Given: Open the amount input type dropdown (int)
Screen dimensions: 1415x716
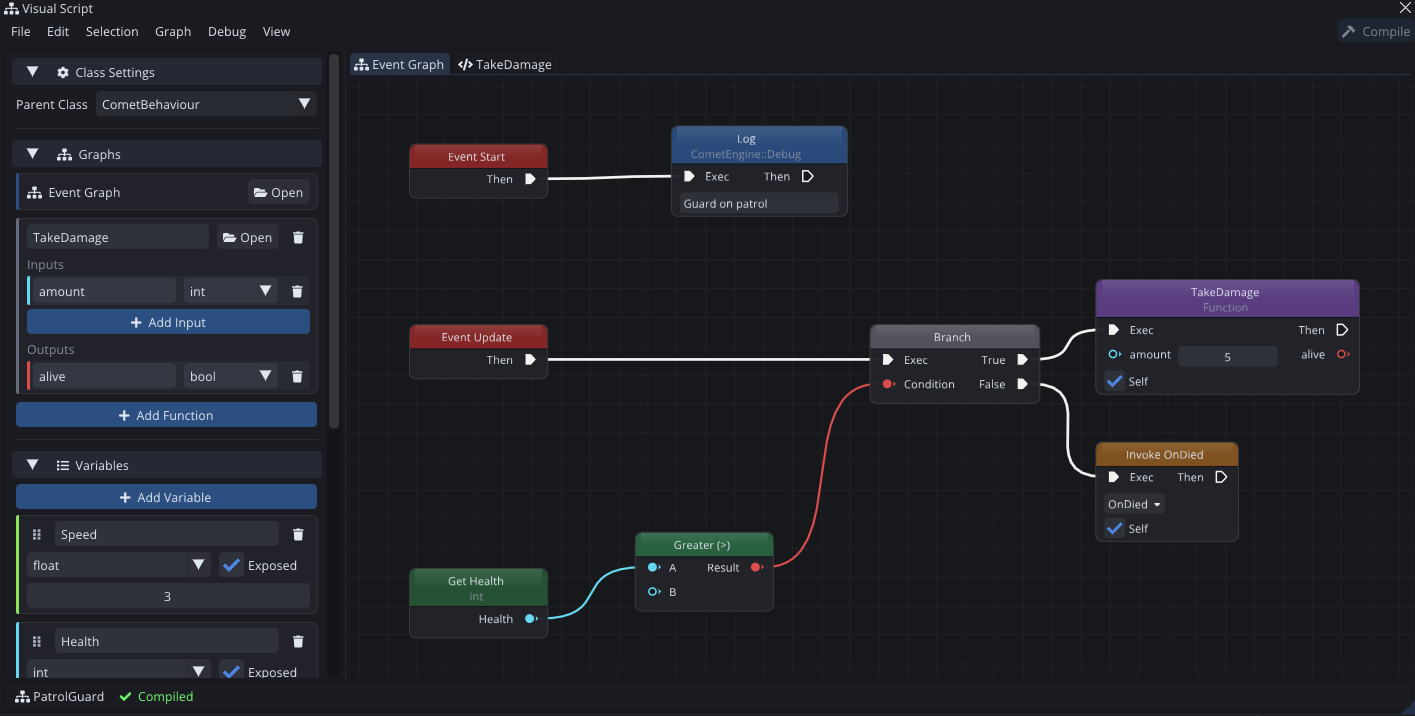Looking at the screenshot, I should pos(231,291).
